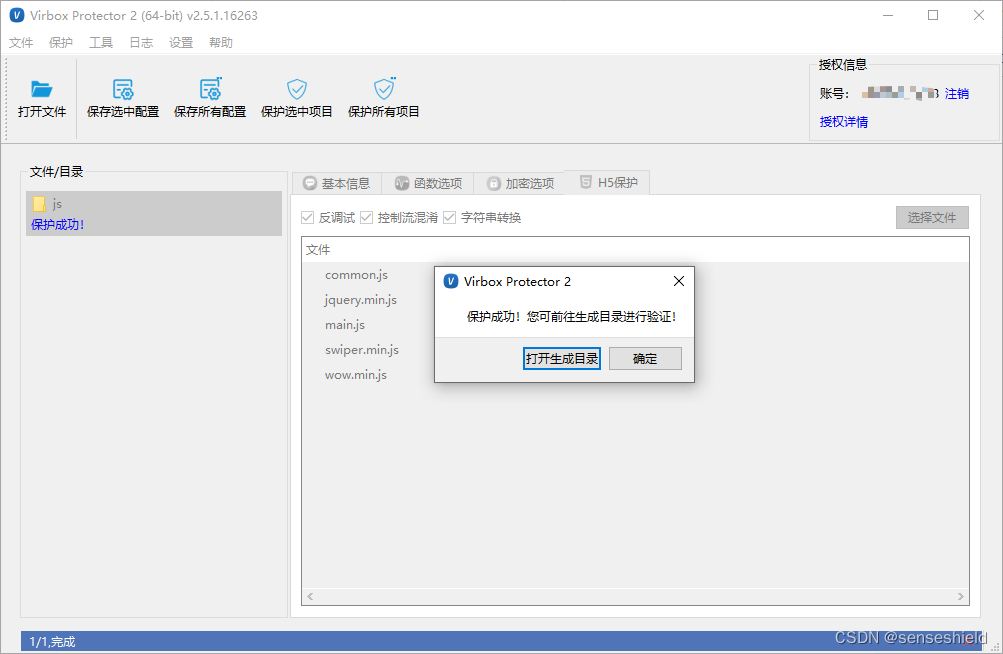Confirm the dialog with 确定
The width and height of the screenshot is (1003, 654).
(x=645, y=358)
